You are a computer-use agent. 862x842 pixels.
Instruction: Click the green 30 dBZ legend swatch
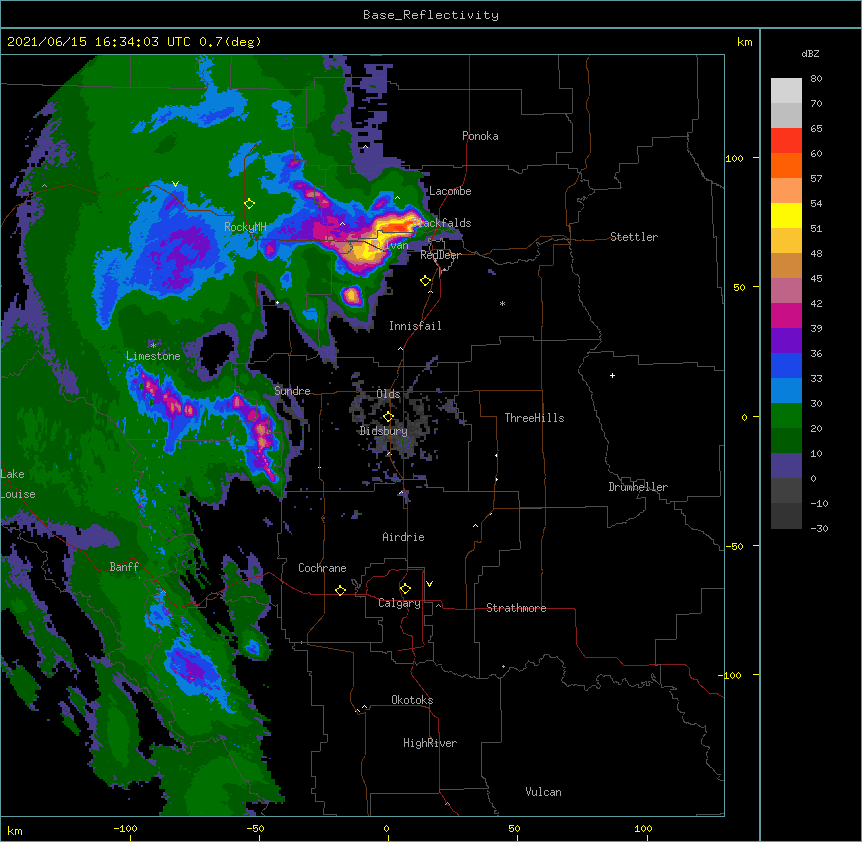point(786,416)
